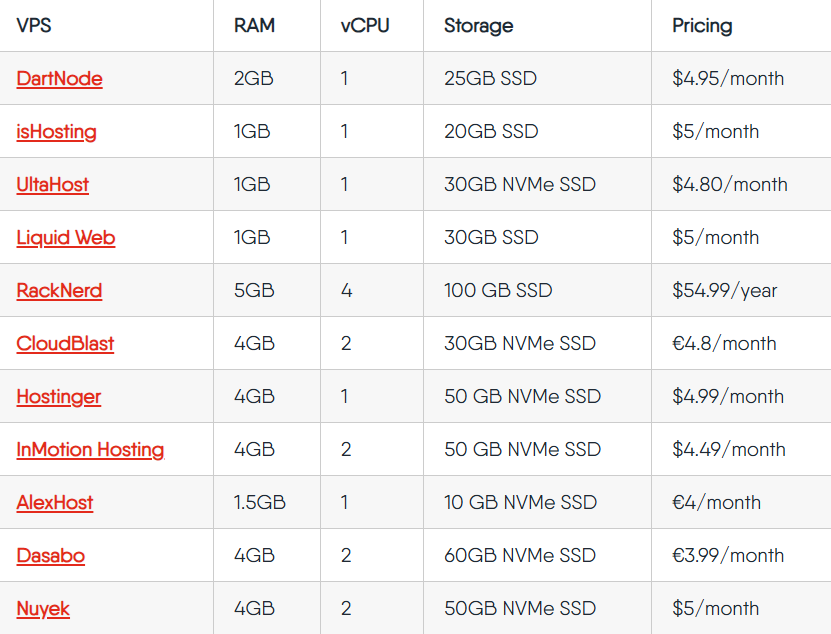Click the 2GB RAM cell for DartNode

(254, 78)
